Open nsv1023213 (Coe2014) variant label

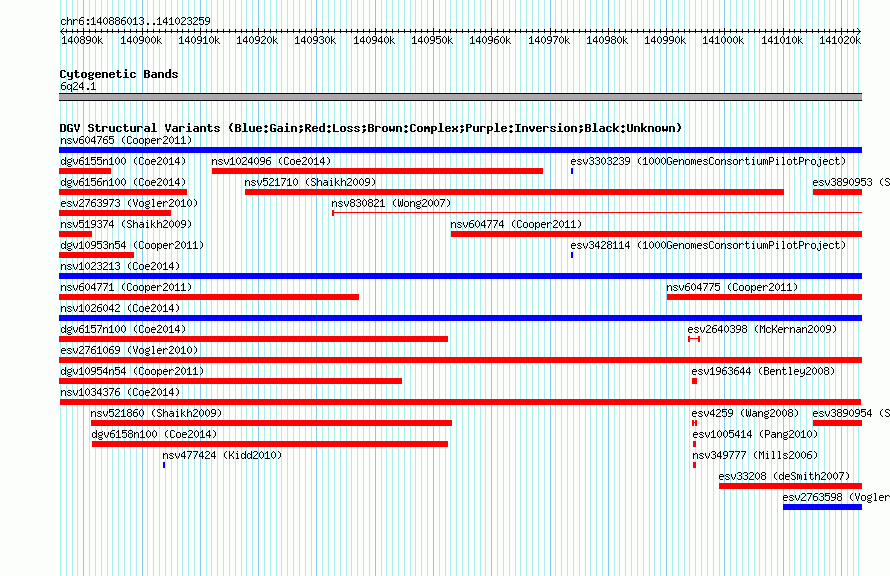120,266
